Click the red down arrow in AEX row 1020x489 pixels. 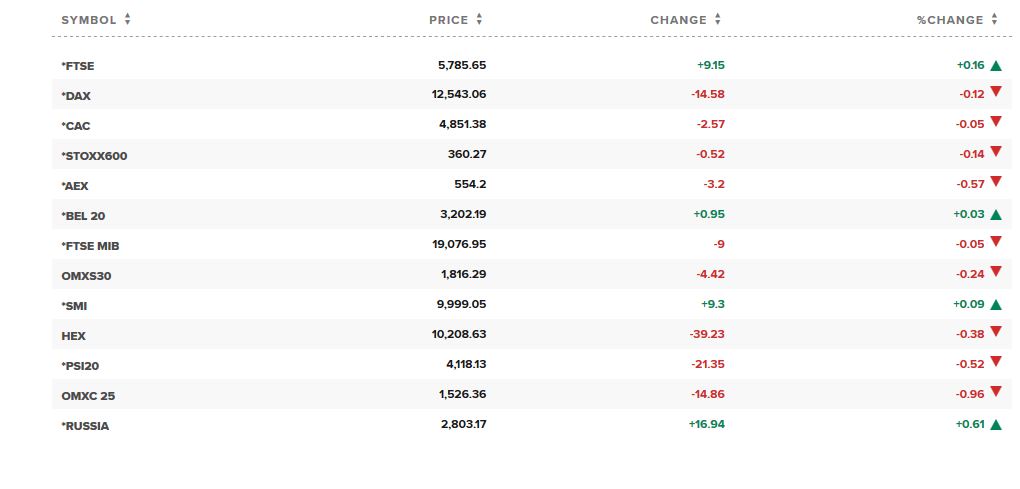(x=996, y=181)
